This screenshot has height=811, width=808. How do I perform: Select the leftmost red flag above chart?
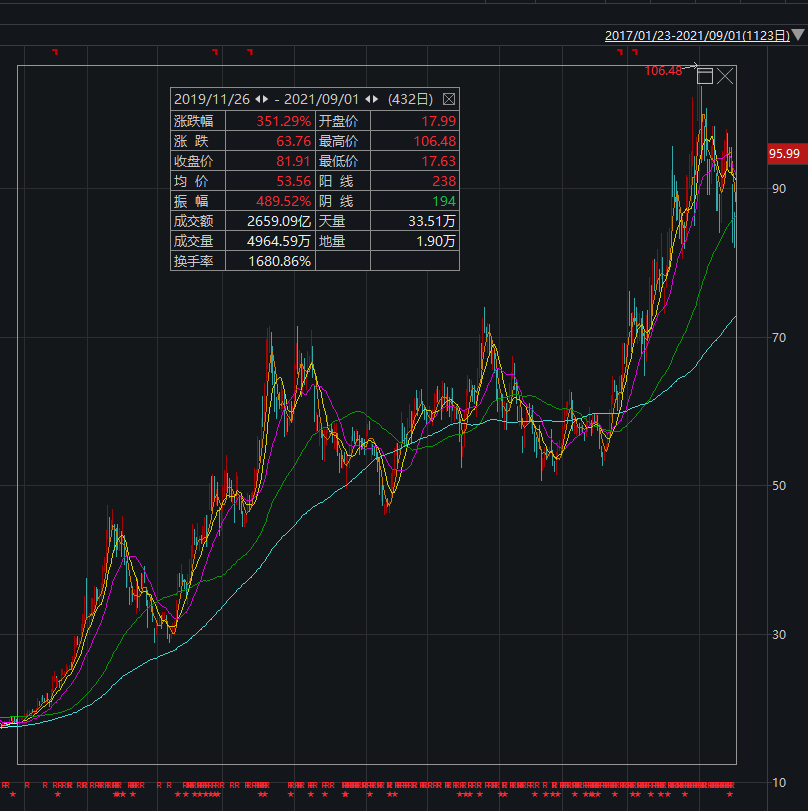pos(55,52)
